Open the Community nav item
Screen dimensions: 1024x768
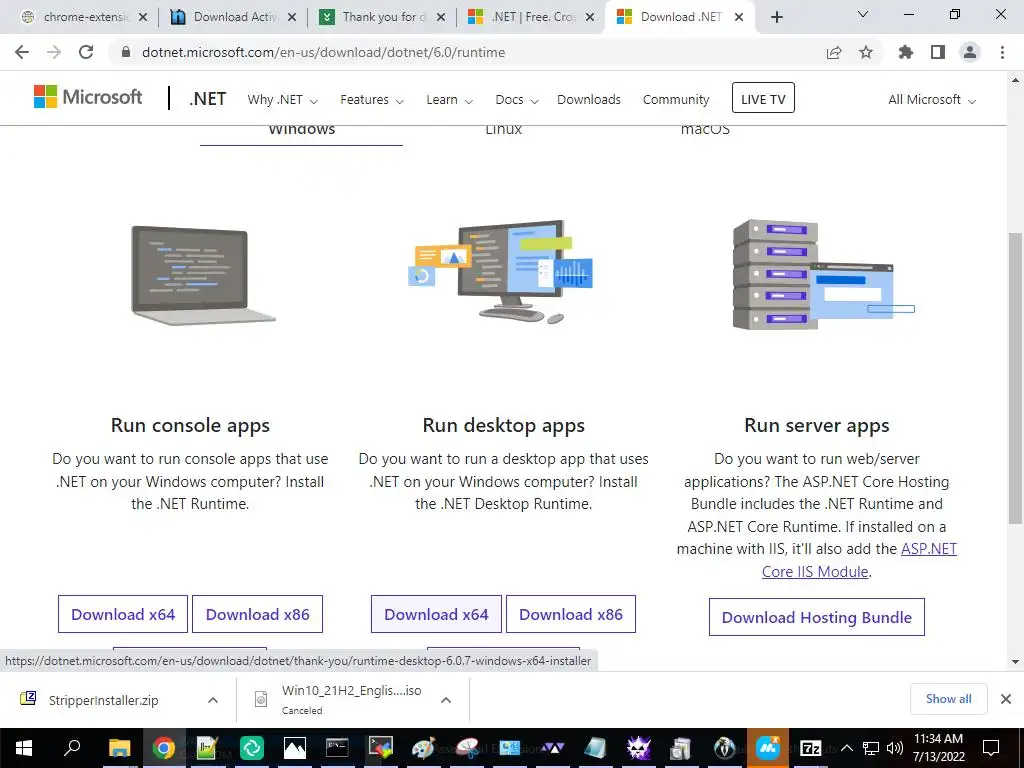pos(676,100)
